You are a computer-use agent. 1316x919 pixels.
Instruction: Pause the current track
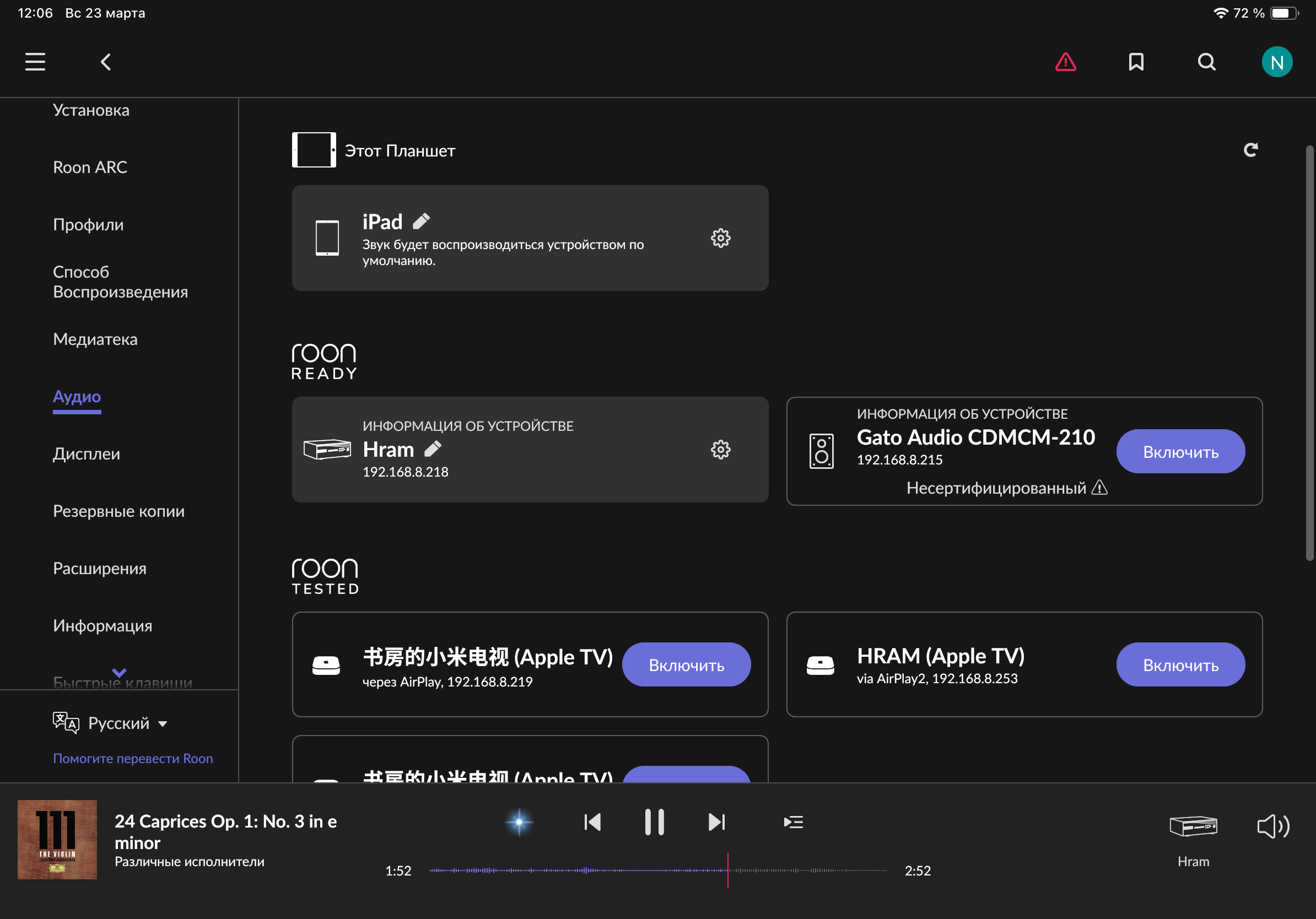654,822
